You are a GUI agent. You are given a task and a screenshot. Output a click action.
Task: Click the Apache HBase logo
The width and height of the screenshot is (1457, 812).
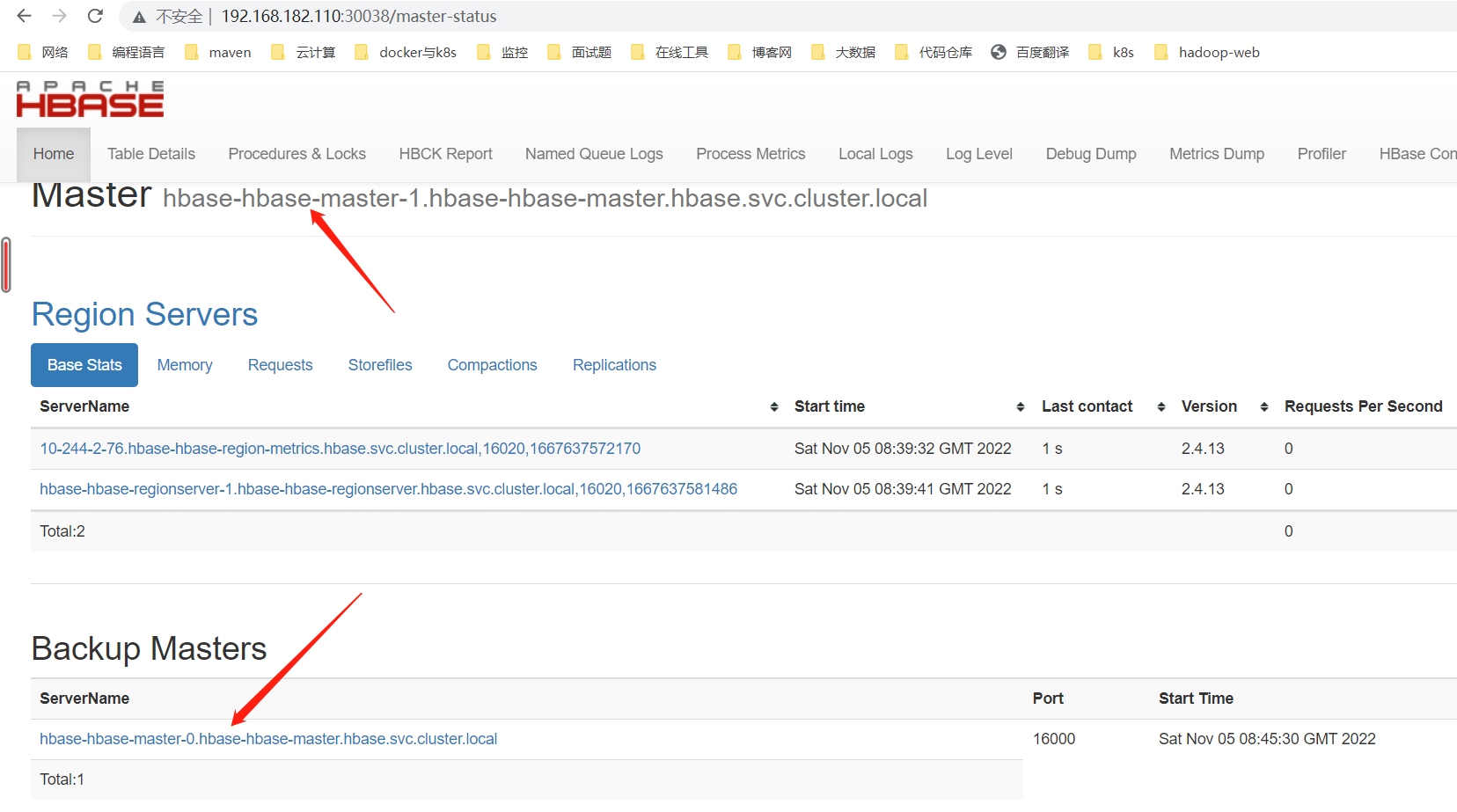click(88, 99)
